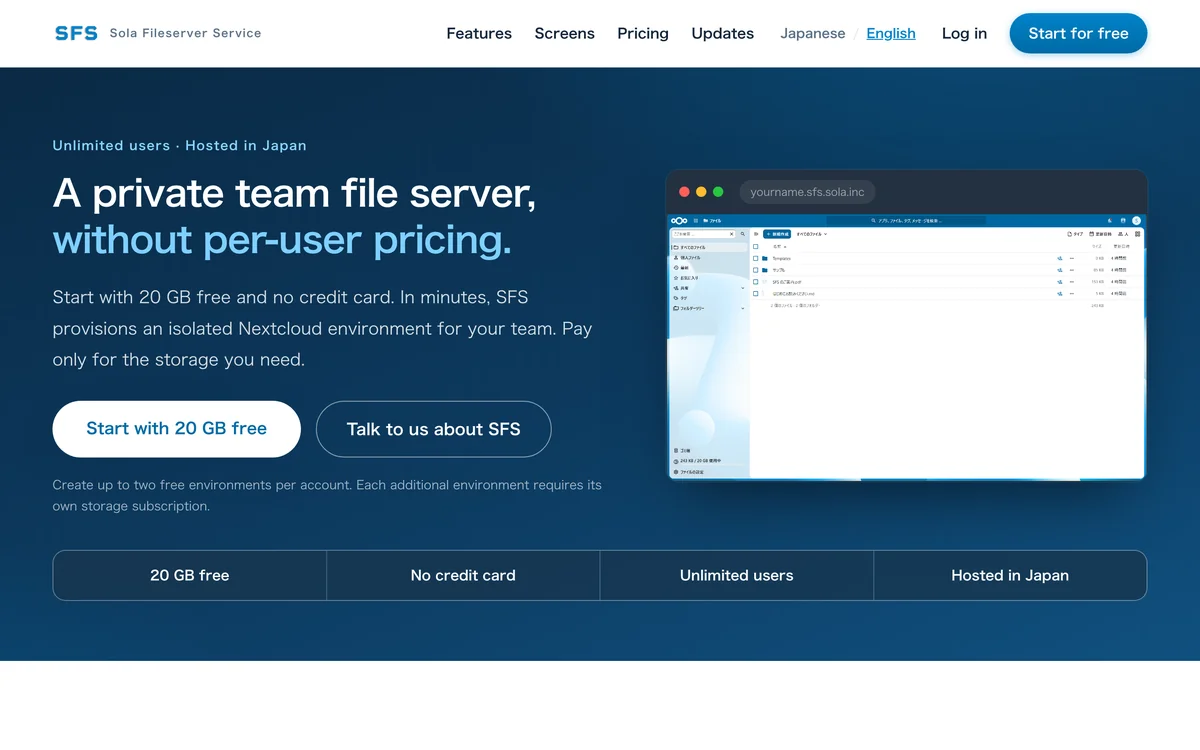The height and width of the screenshot is (750, 1200).
Task: Go to the Screens section
Action: pyautogui.click(x=564, y=33)
